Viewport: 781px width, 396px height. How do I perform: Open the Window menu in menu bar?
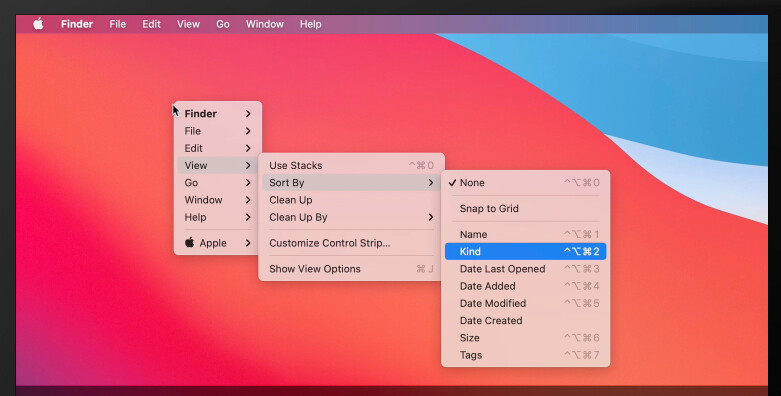(x=264, y=24)
